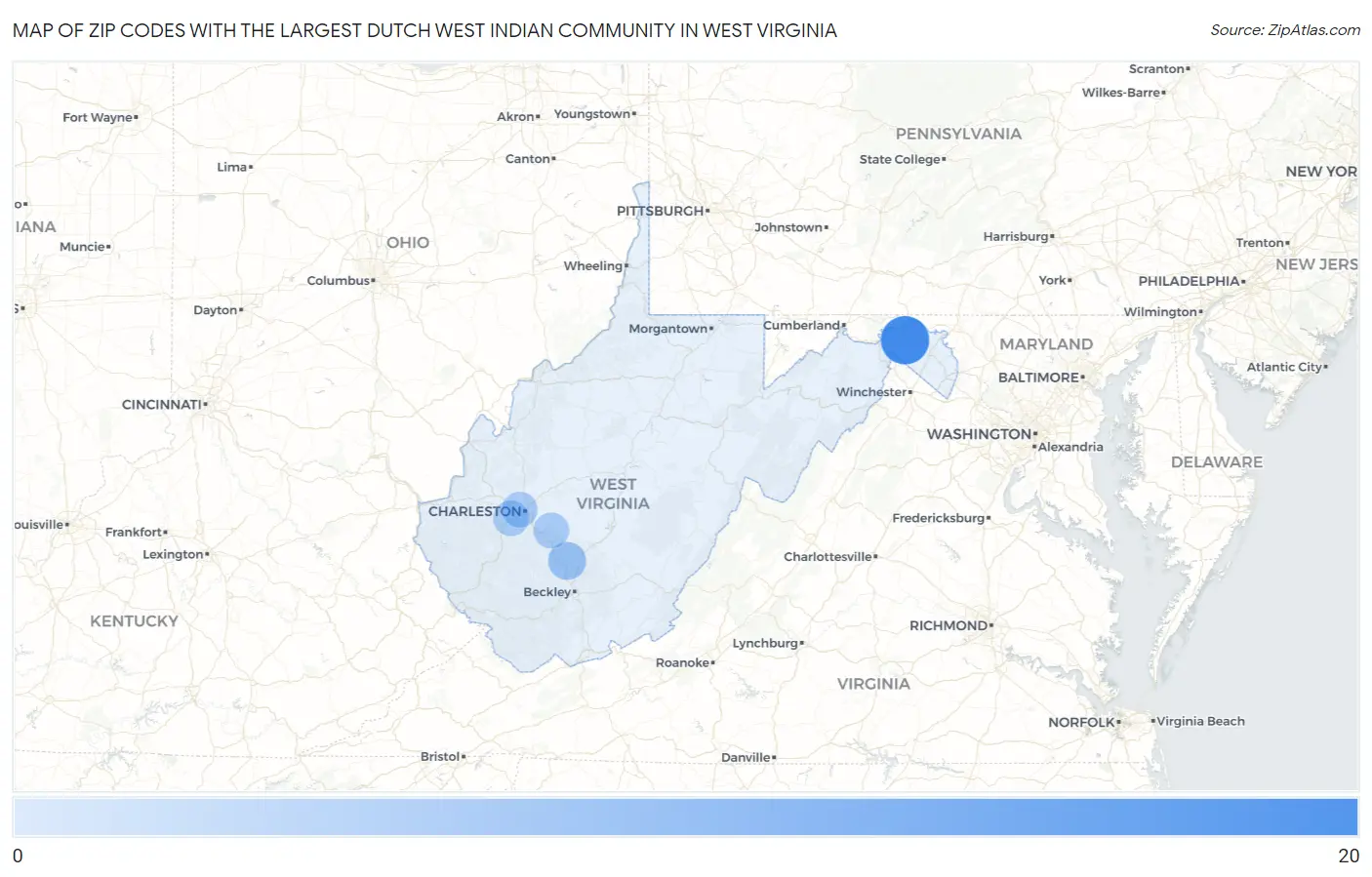Image resolution: width=1372 pixels, height=877 pixels.
Task: Click the Source: ZipAtlas.com text
Action: point(1285,30)
